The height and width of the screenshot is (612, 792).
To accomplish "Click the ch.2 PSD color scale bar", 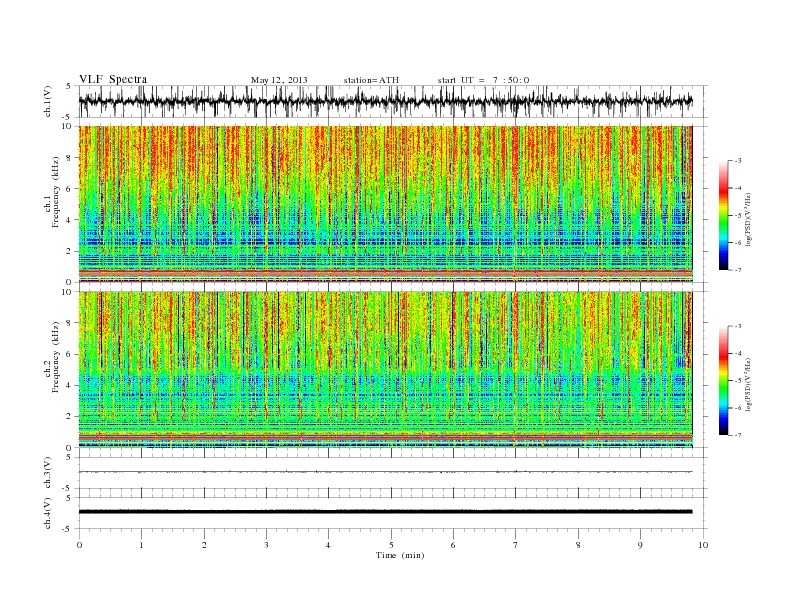I will [724, 380].
